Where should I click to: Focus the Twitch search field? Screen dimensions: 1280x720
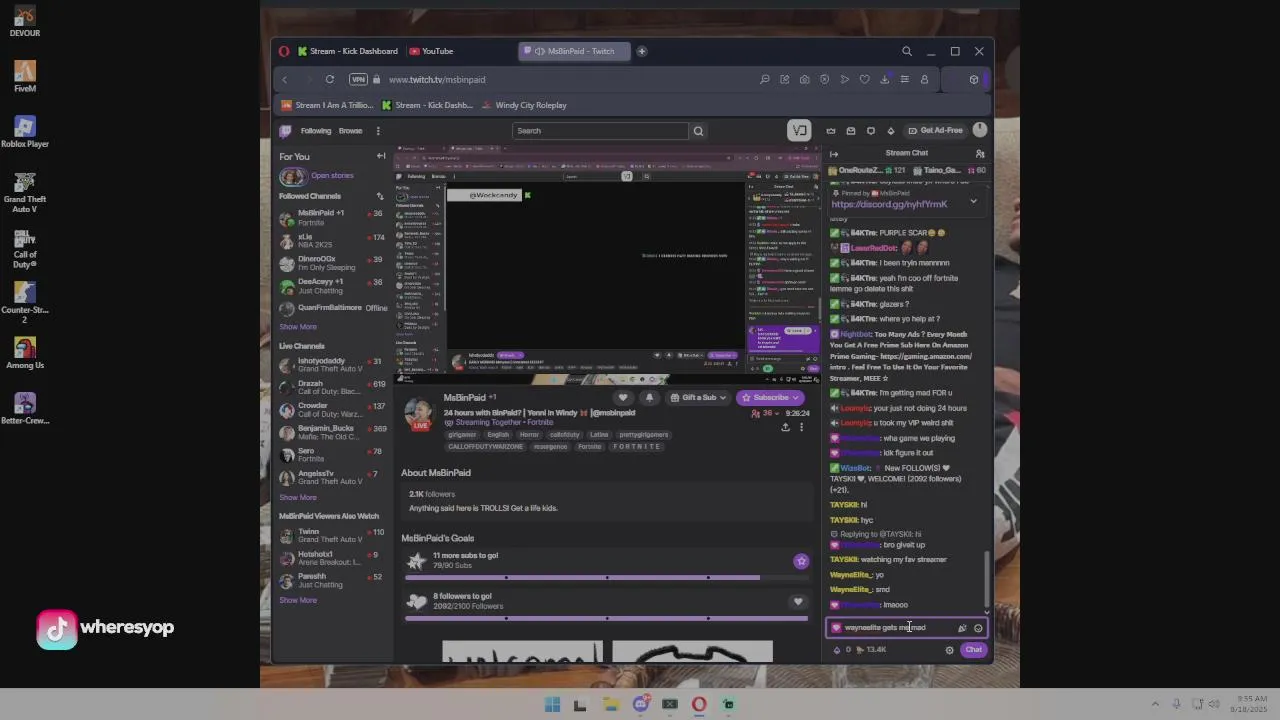(600, 131)
